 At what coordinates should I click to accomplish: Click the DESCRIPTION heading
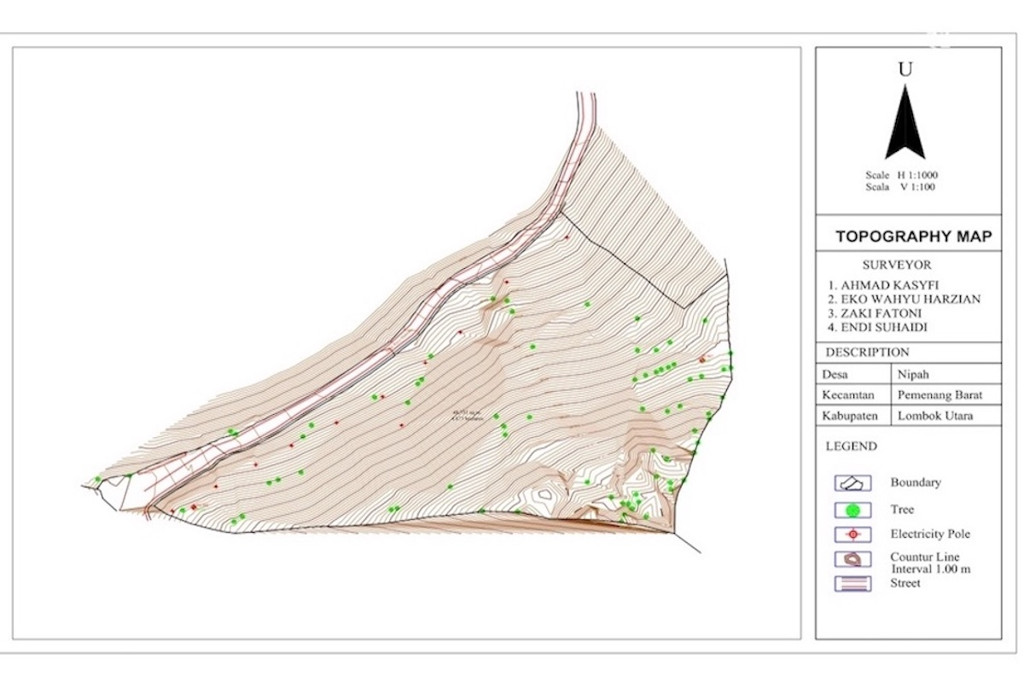coord(866,352)
